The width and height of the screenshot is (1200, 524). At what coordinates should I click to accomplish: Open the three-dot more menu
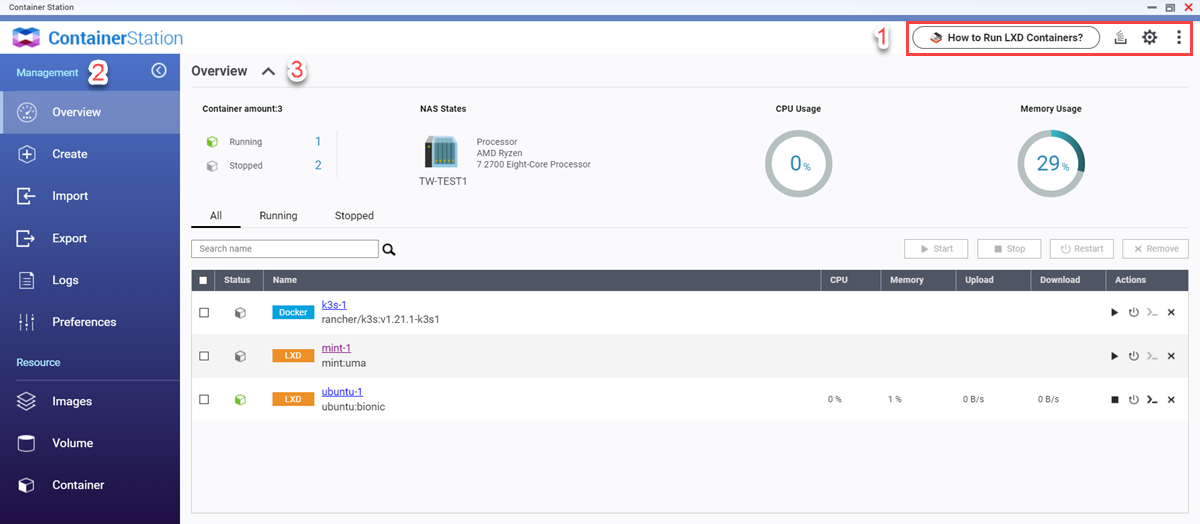tap(1179, 38)
